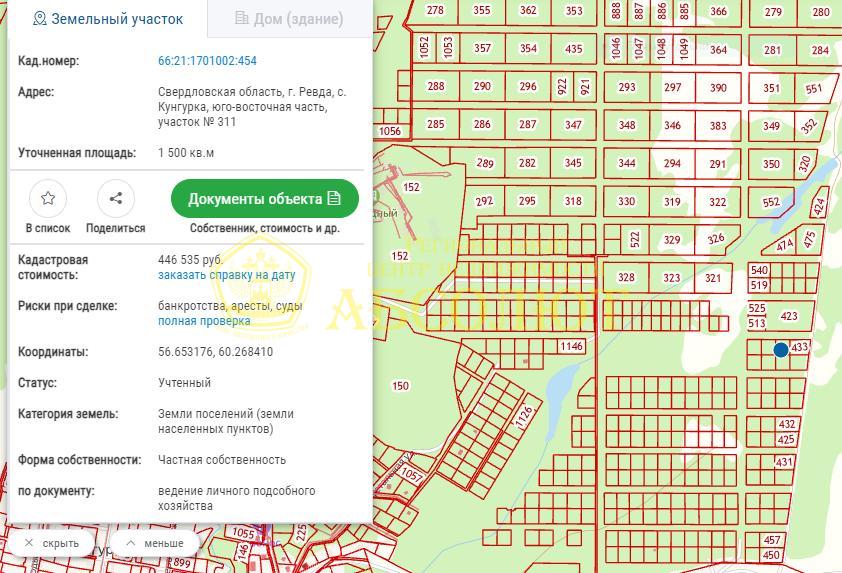Image resolution: width=842 pixels, height=573 pixels.
Task: Select map parcel 366
Action: click(718, 11)
